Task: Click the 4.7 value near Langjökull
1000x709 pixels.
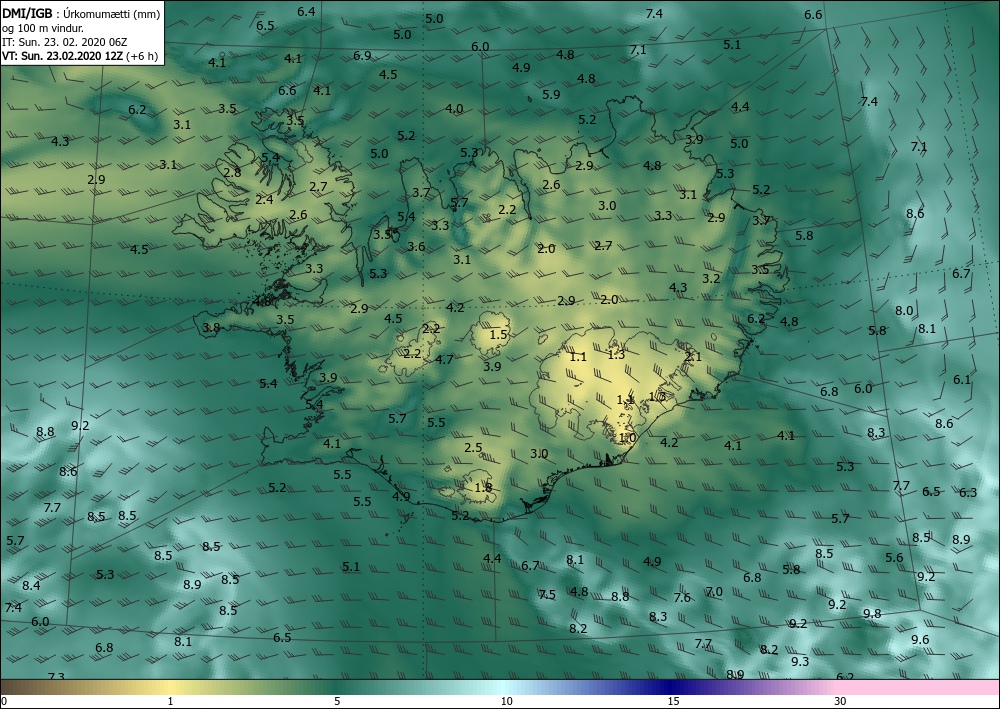Action: click(x=444, y=360)
